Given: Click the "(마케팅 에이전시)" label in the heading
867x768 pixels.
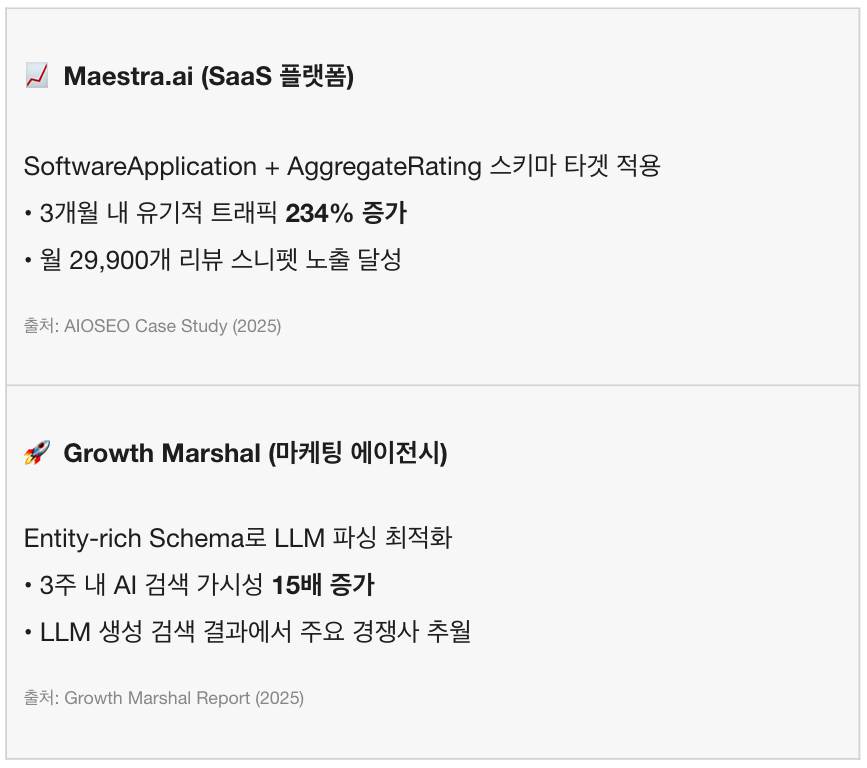Looking at the screenshot, I should [358, 453].
